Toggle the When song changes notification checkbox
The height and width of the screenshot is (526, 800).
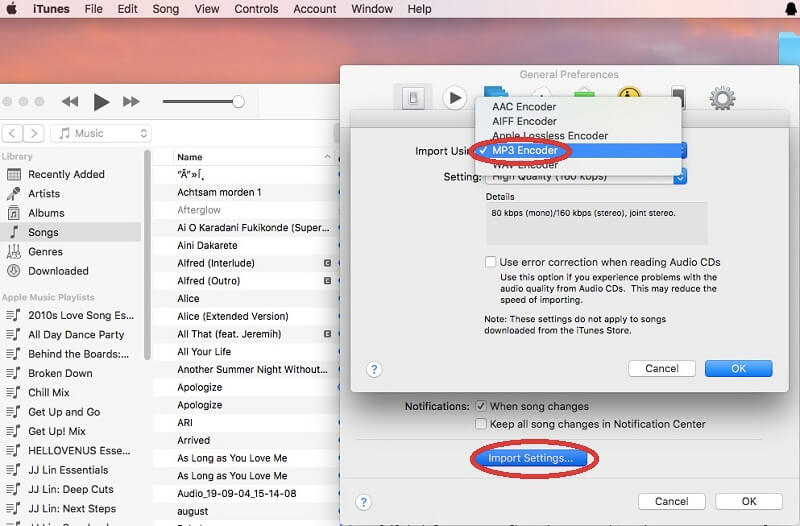(481, 406)
